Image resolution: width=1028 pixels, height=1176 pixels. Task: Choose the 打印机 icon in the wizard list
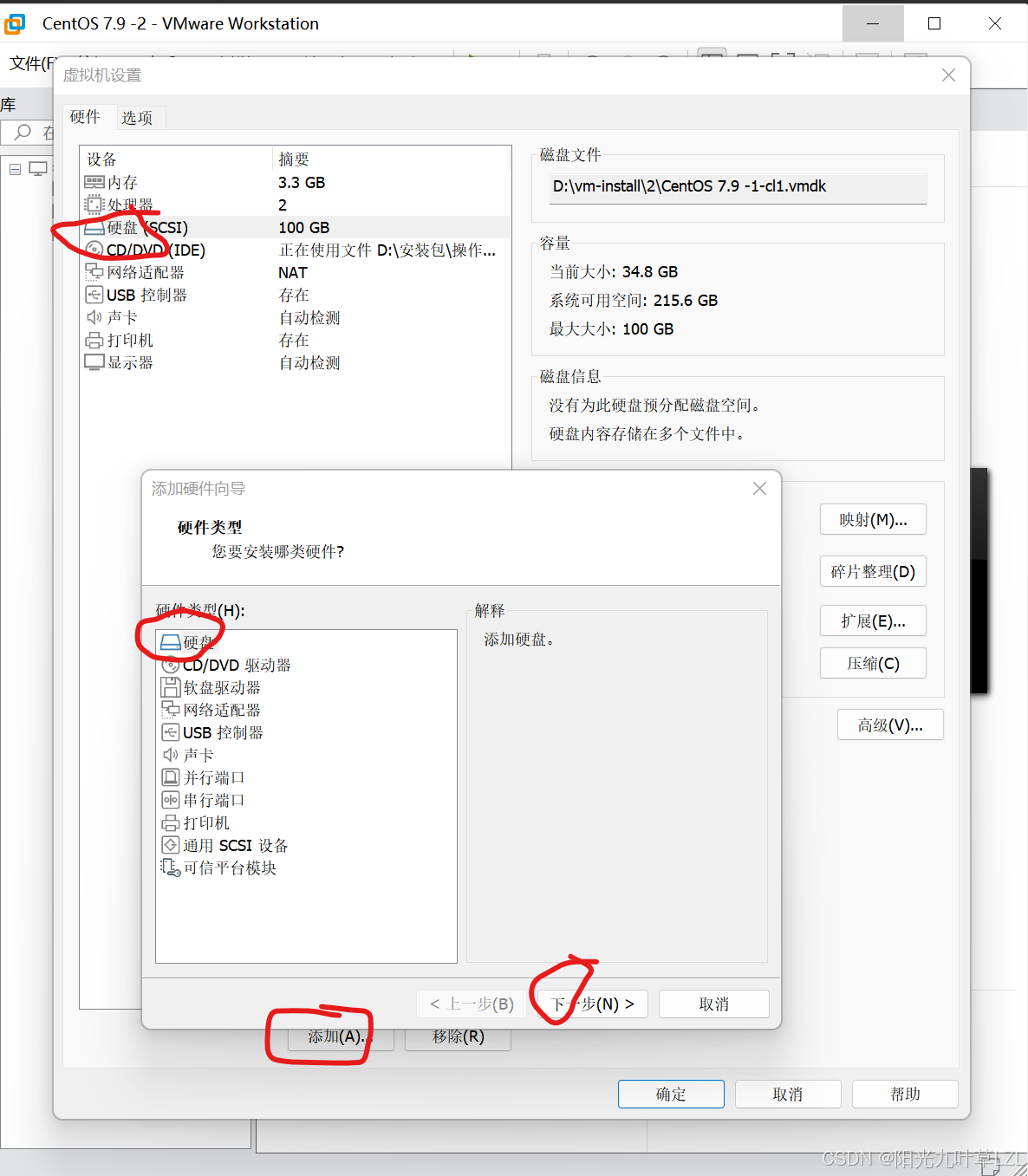(x=171, y=822)
